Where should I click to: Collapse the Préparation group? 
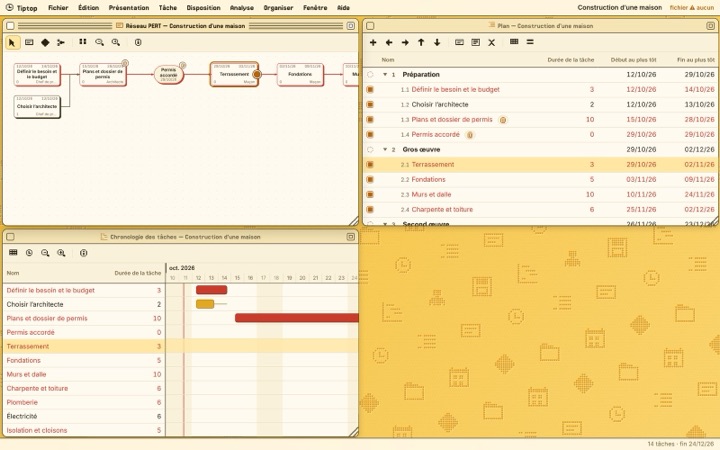click(x=385, y=74)
